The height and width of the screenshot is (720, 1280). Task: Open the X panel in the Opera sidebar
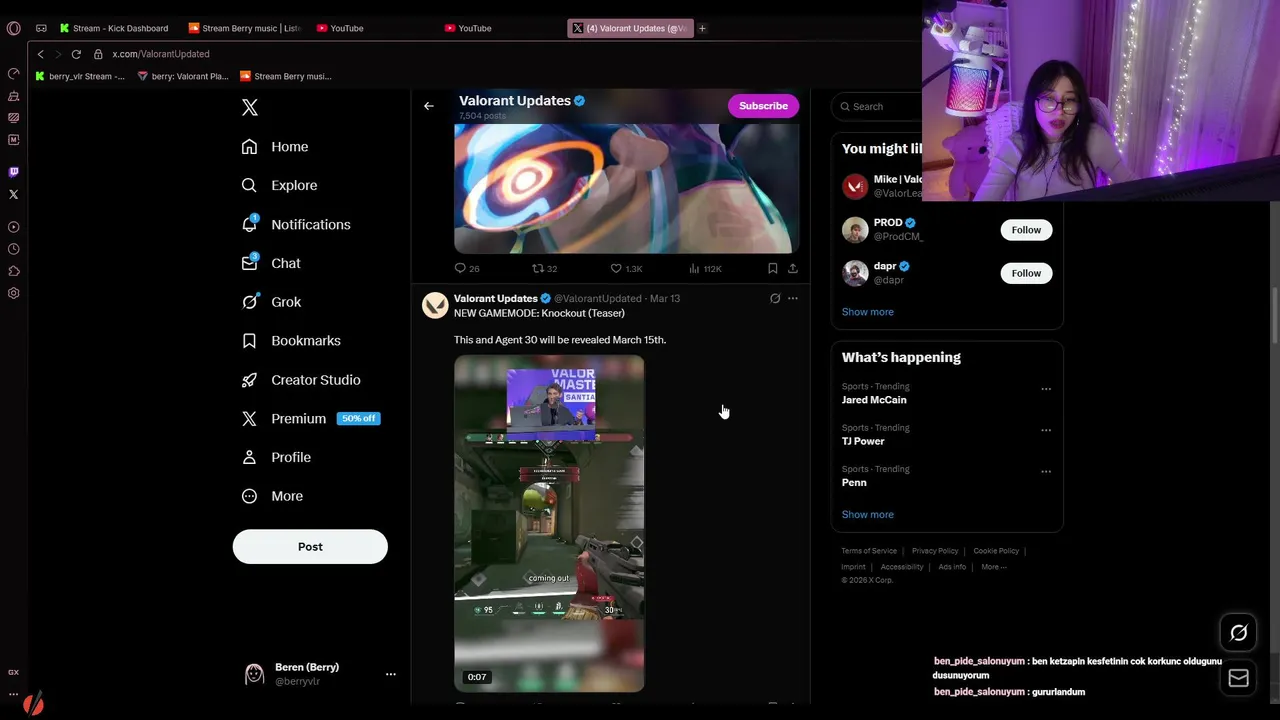[x=13, y=194]
